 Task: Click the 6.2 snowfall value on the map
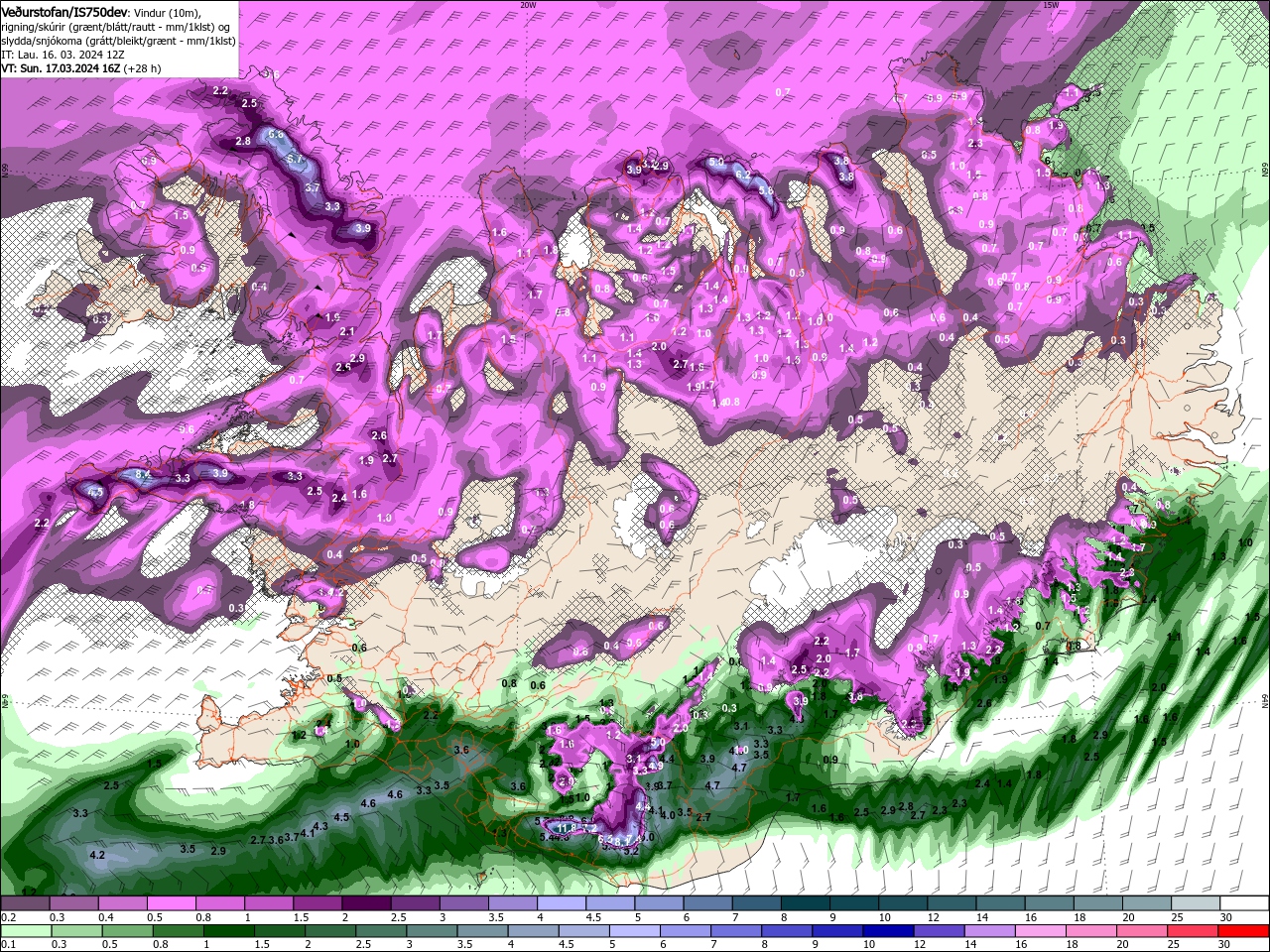(742, 174)
